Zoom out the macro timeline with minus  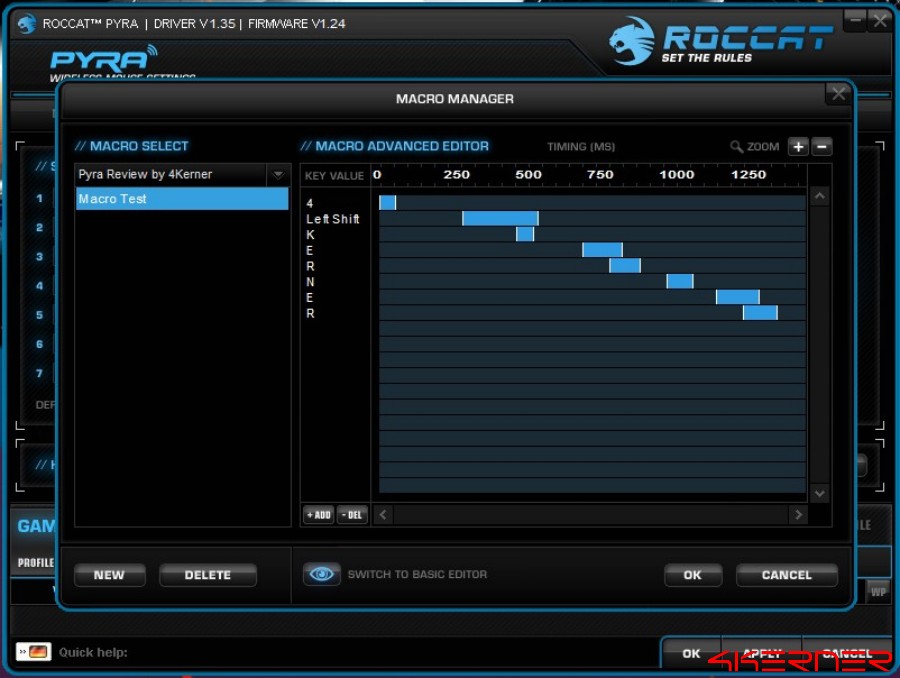(x=822, y=147)
